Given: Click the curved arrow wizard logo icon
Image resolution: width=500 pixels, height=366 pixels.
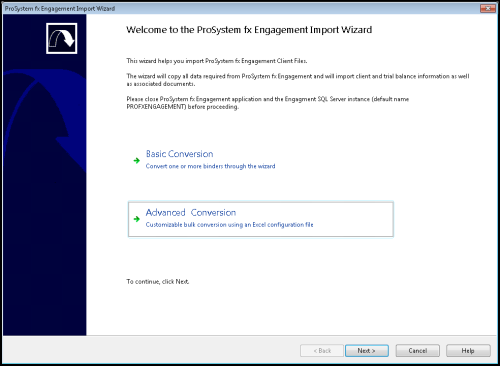Looking at the screenshot, I should point(62,38).
